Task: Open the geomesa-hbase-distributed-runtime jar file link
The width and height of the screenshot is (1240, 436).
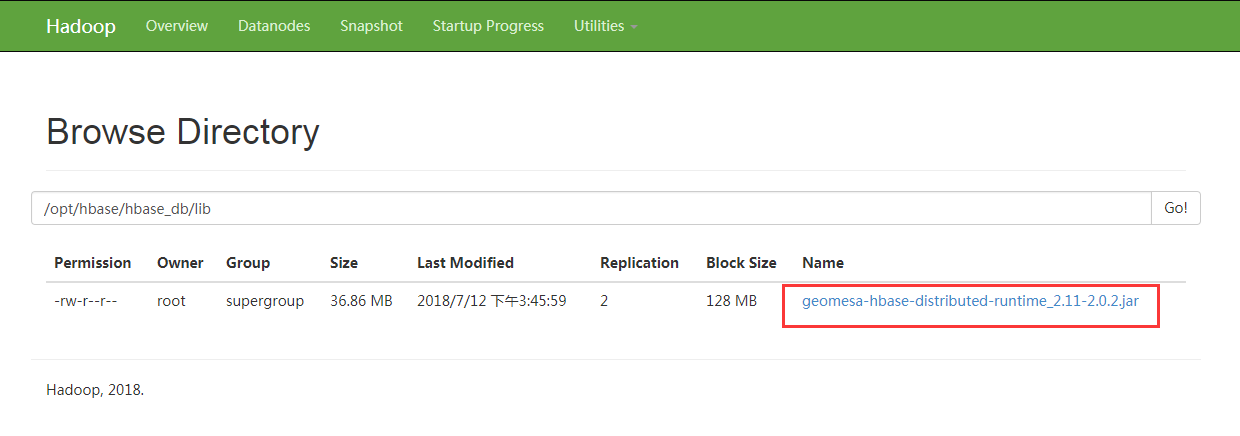Action: (970, 301)
